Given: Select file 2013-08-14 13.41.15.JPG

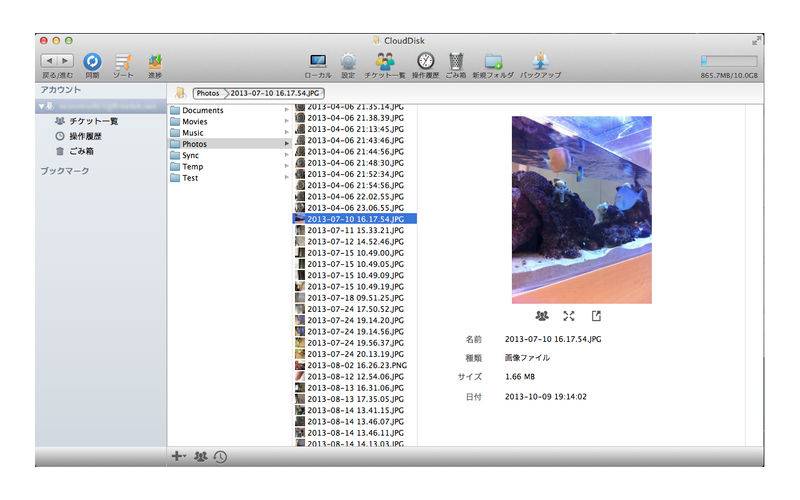Looking at the screenshot, I should [355, 410].
